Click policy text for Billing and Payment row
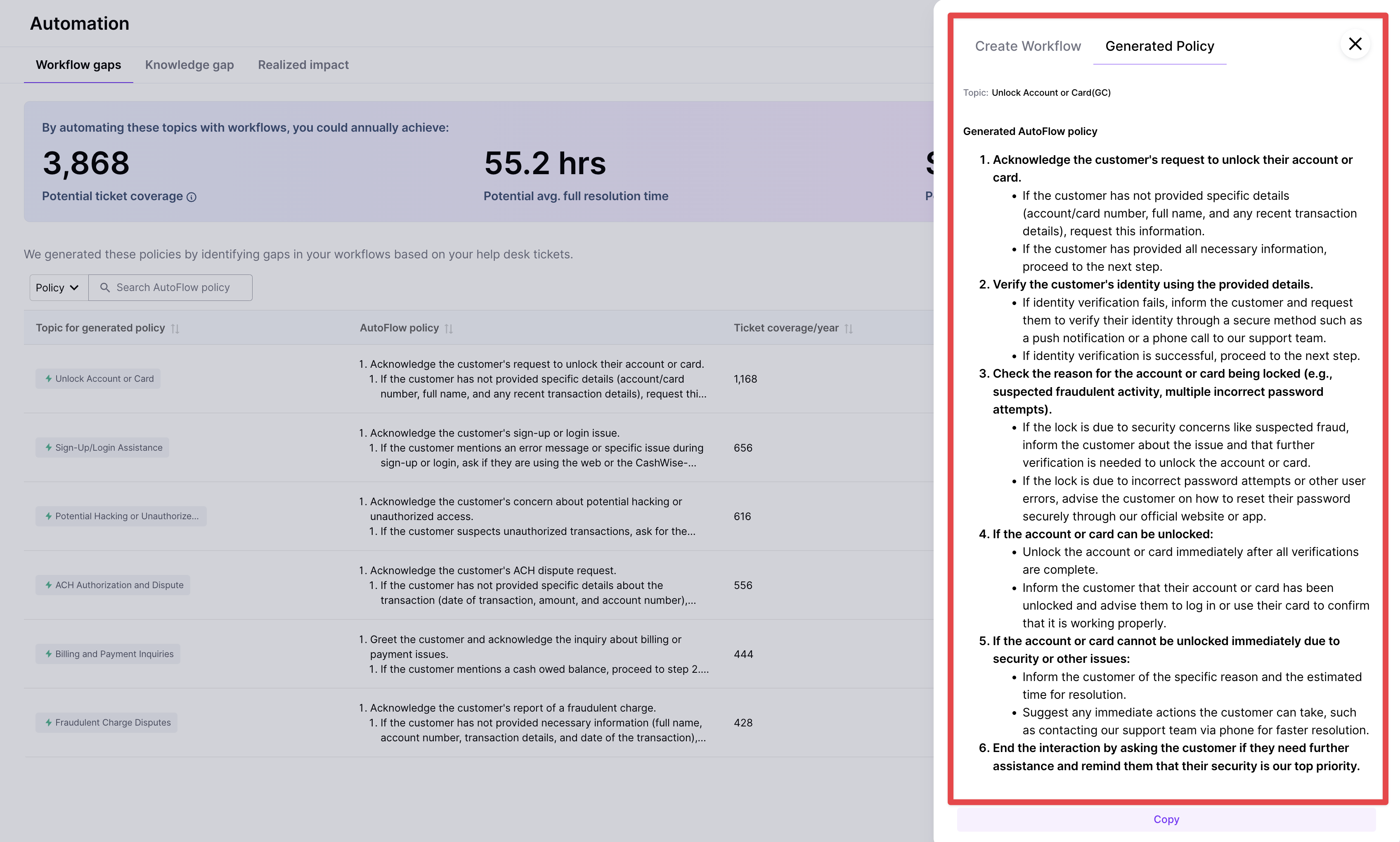This screenshot has height=842, width=1400. [534, 654]
